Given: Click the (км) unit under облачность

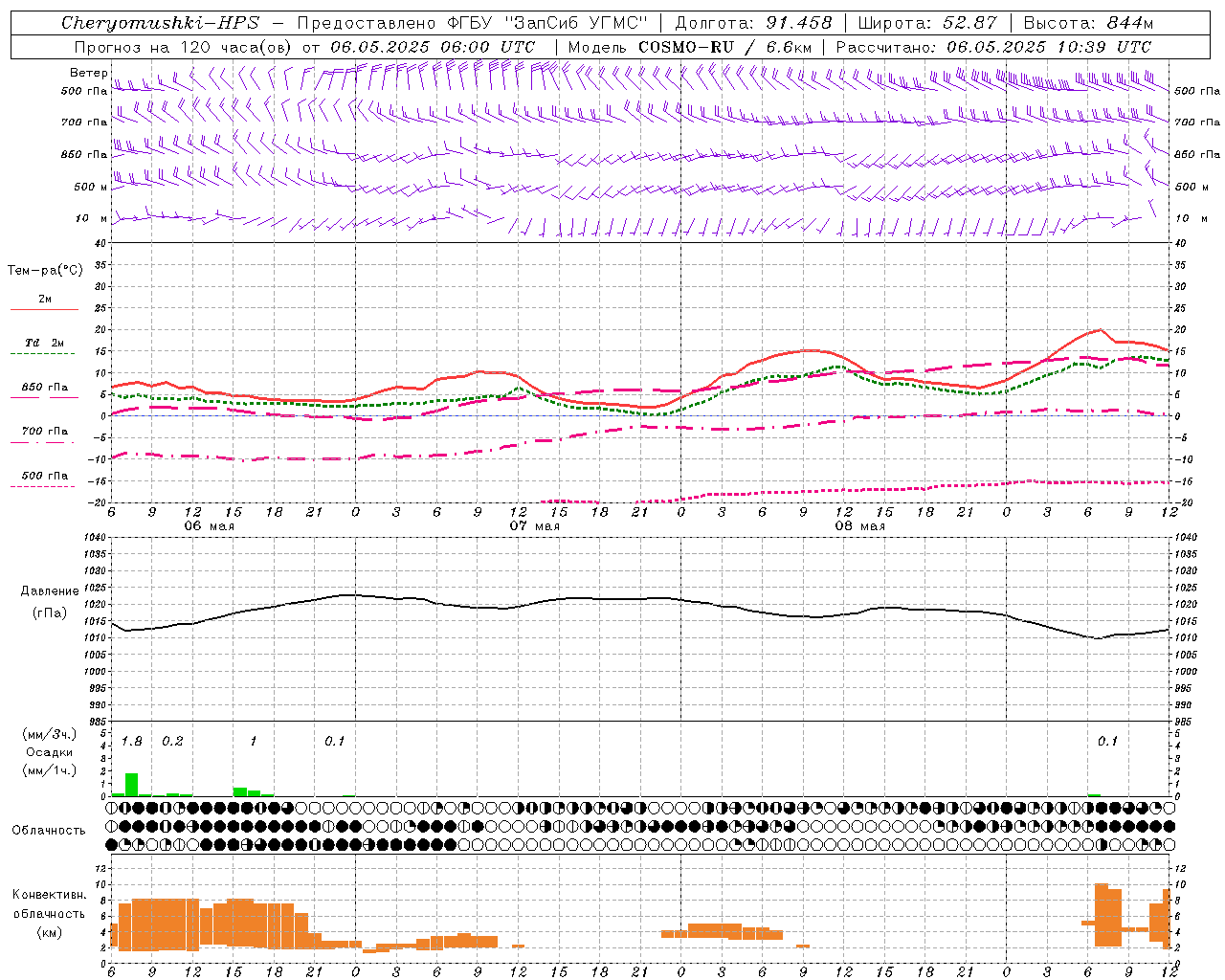Looking at the screenshot, I should (49, 932).
